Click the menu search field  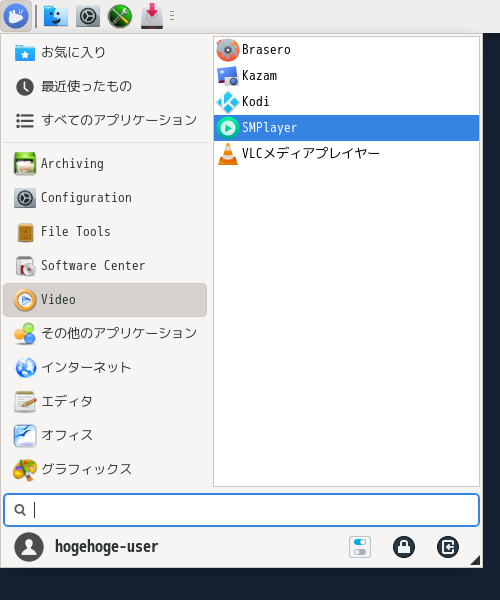241,510
